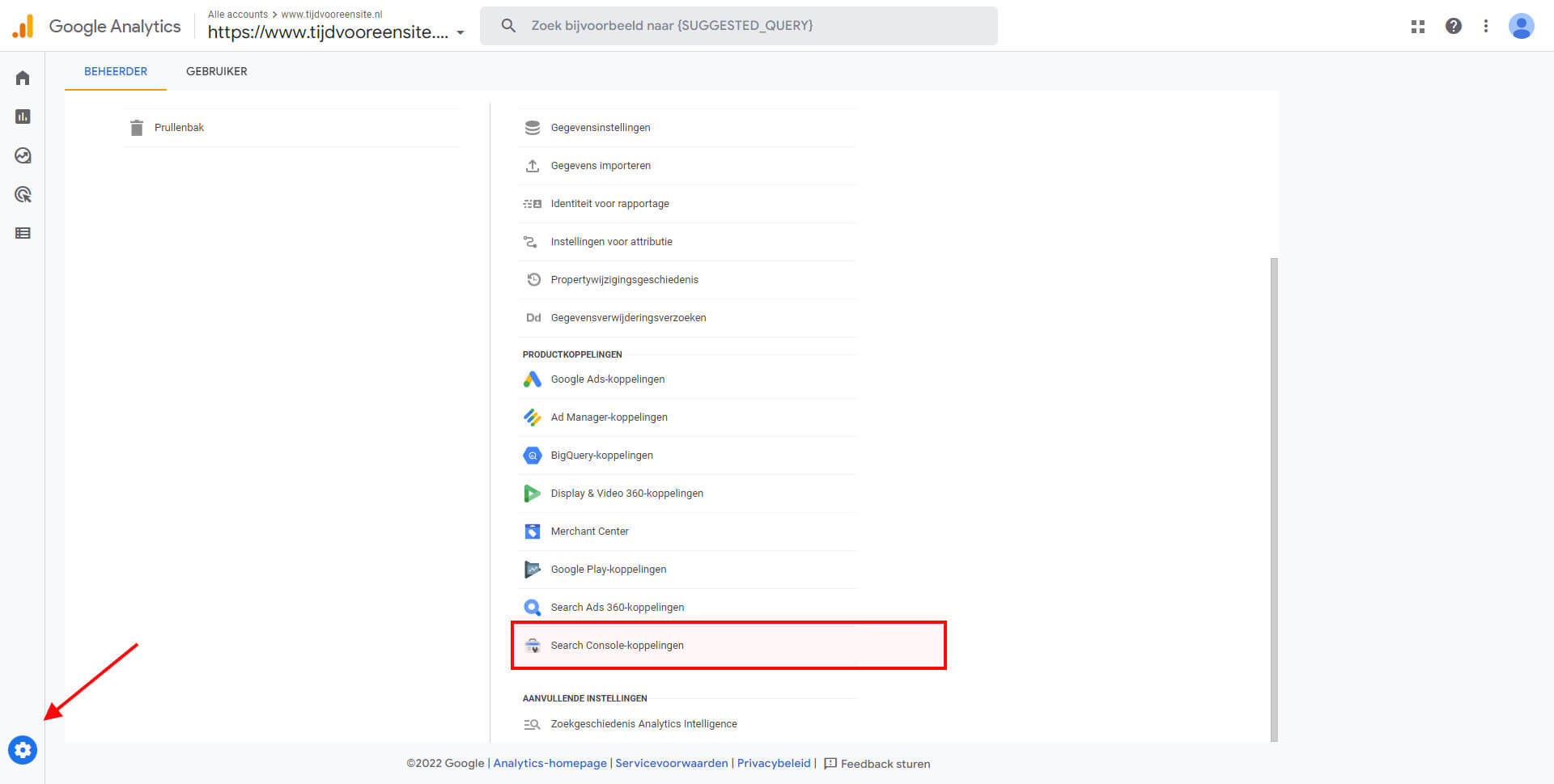Open the Reports bar-chart icon in sidebar
The image size is (1554, 784).
pyautogui.click(x=23, y=117)
